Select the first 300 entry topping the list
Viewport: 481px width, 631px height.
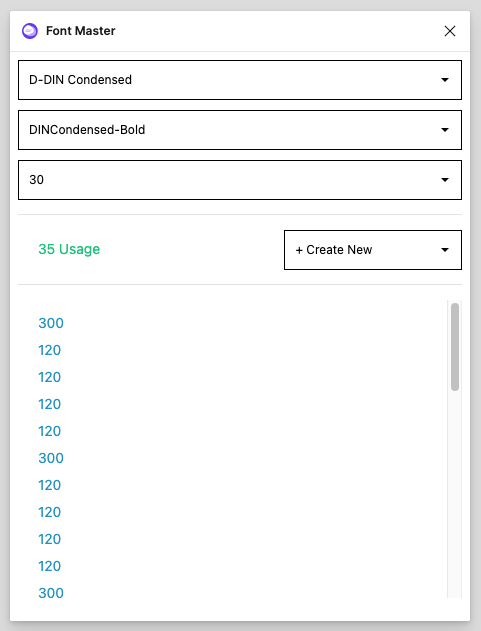51,323
